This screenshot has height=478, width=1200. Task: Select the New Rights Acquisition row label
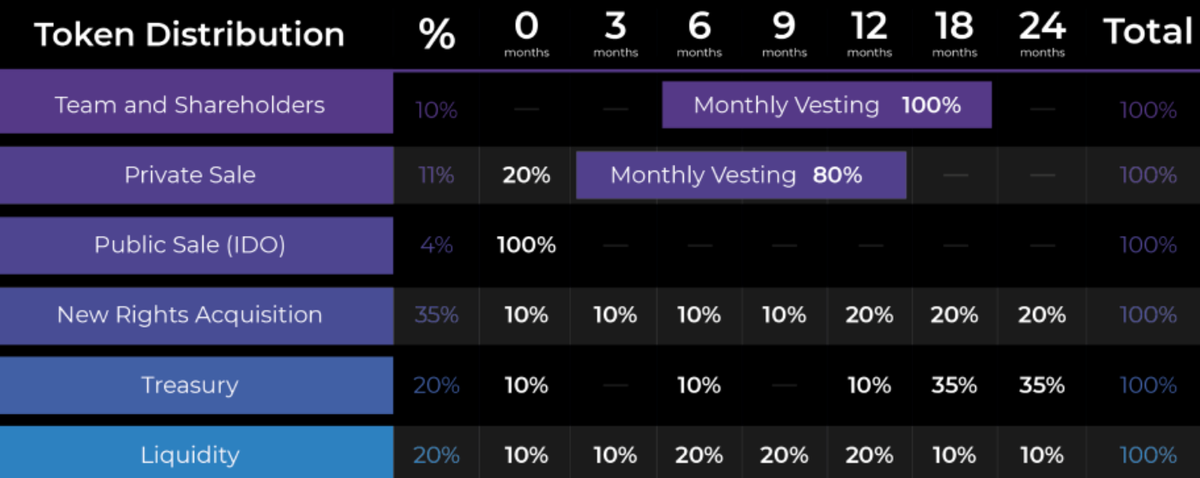coord(190,315)
